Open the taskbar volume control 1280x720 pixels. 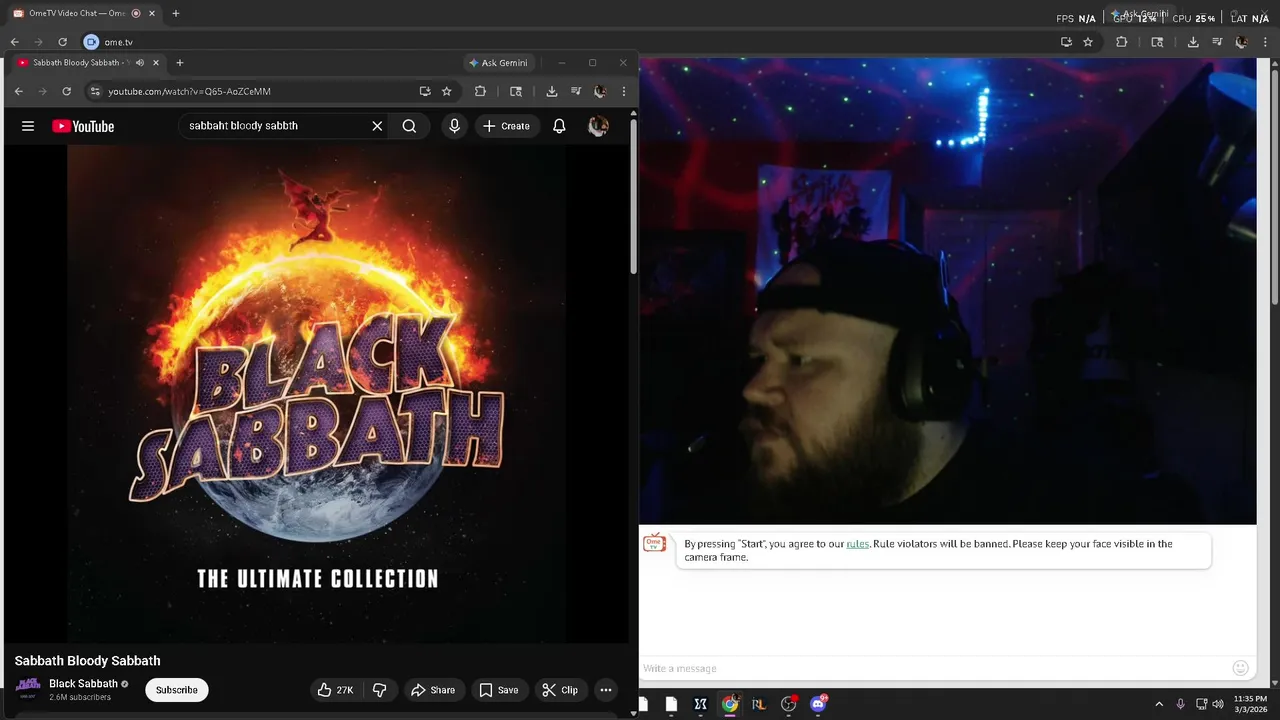click(1218, 704)
